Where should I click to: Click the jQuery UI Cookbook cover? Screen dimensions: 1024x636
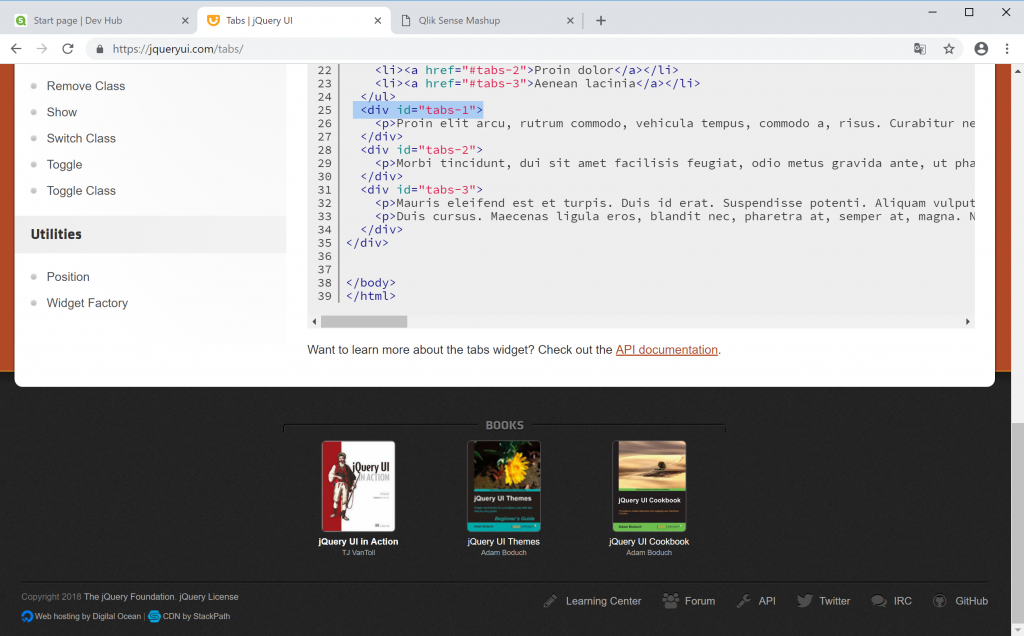[649, 486]
